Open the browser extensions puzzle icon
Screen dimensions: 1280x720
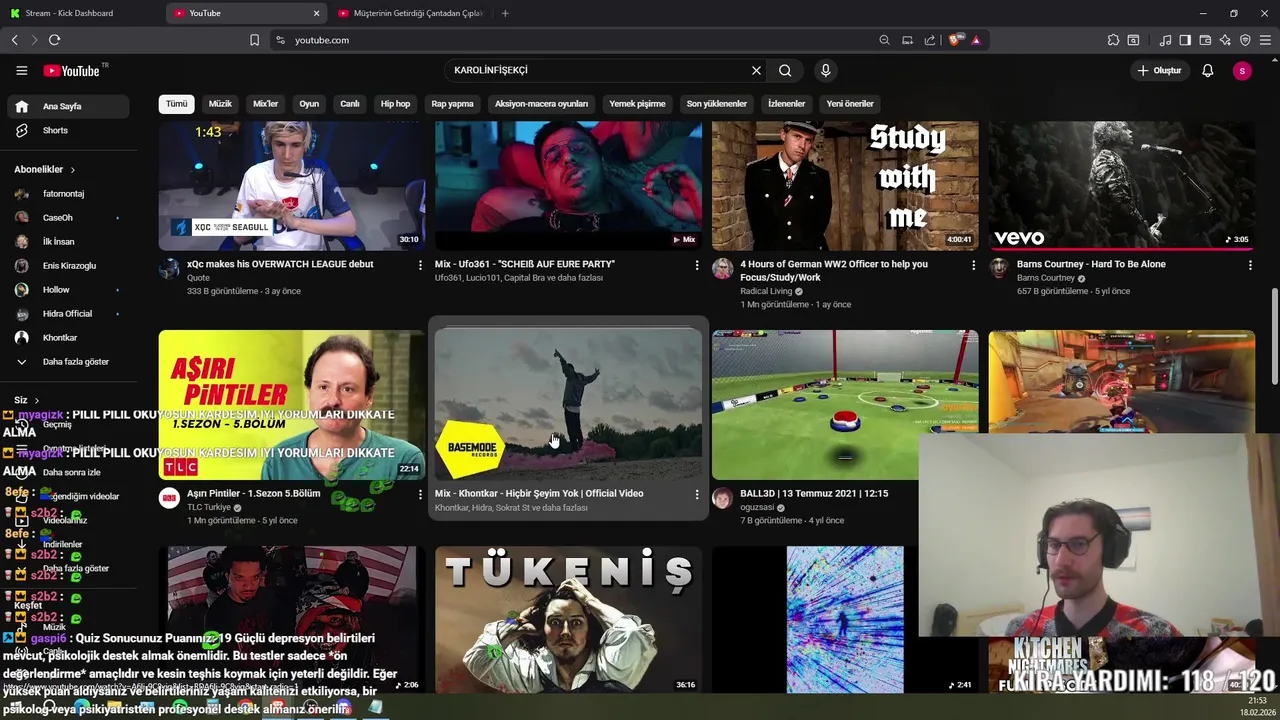click(1113, 40)
